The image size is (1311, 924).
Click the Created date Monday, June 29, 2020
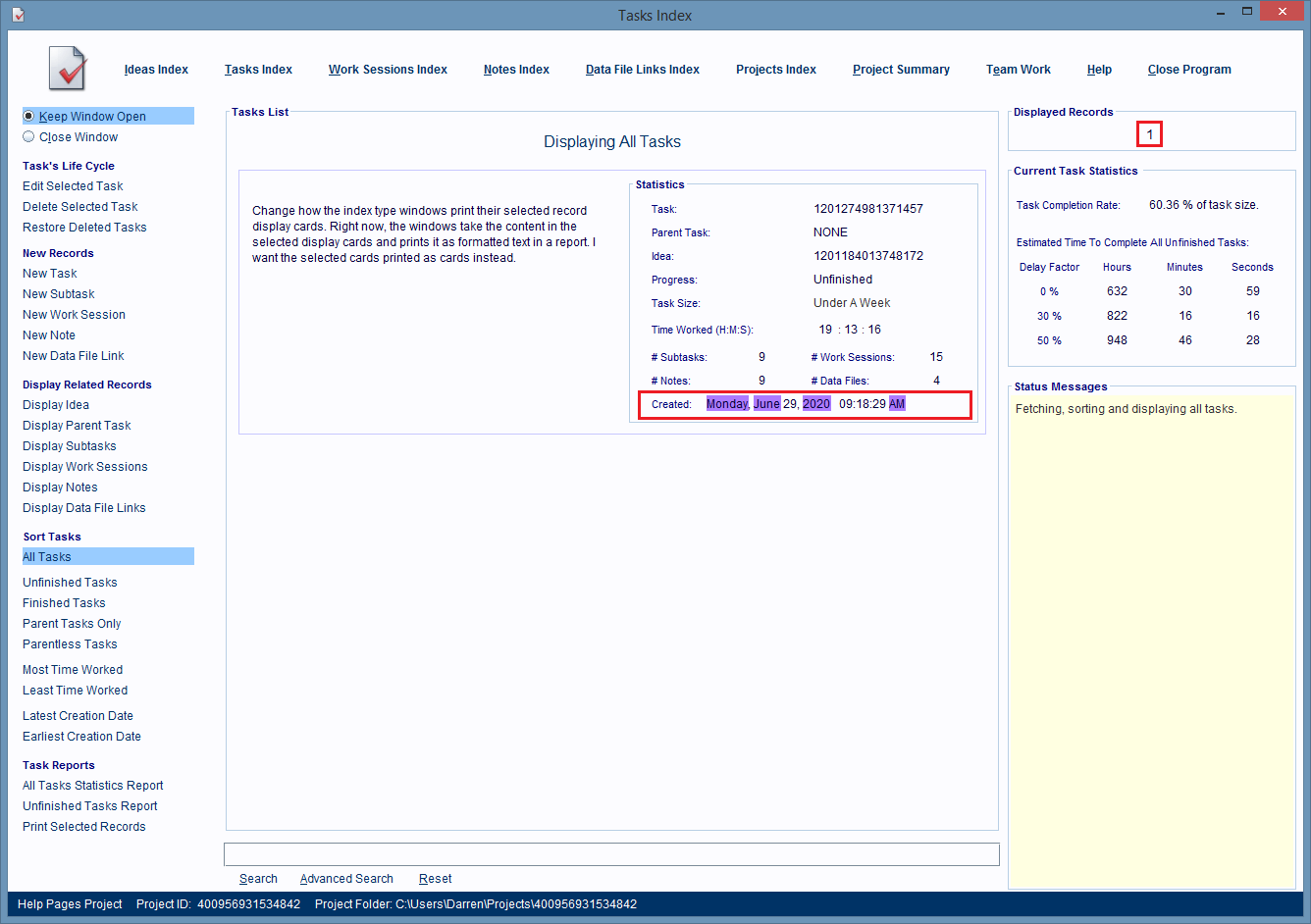(x=768, y=404)
